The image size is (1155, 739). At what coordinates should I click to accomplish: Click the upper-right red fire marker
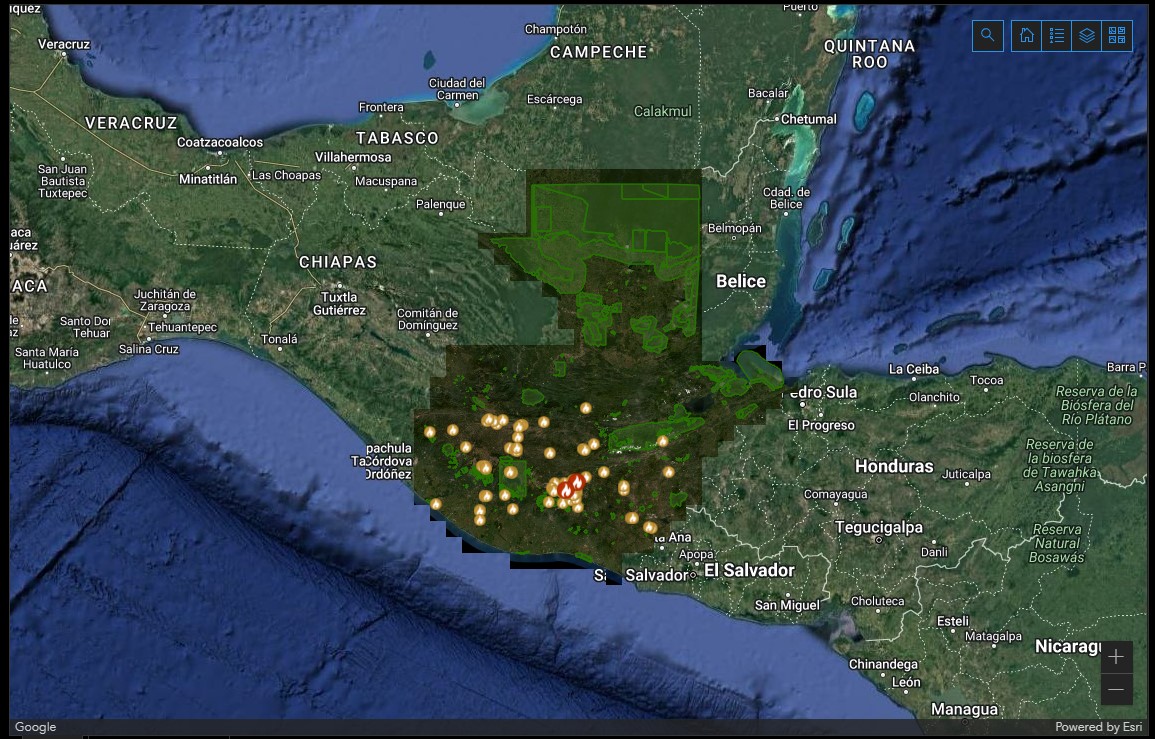point(577,482)
